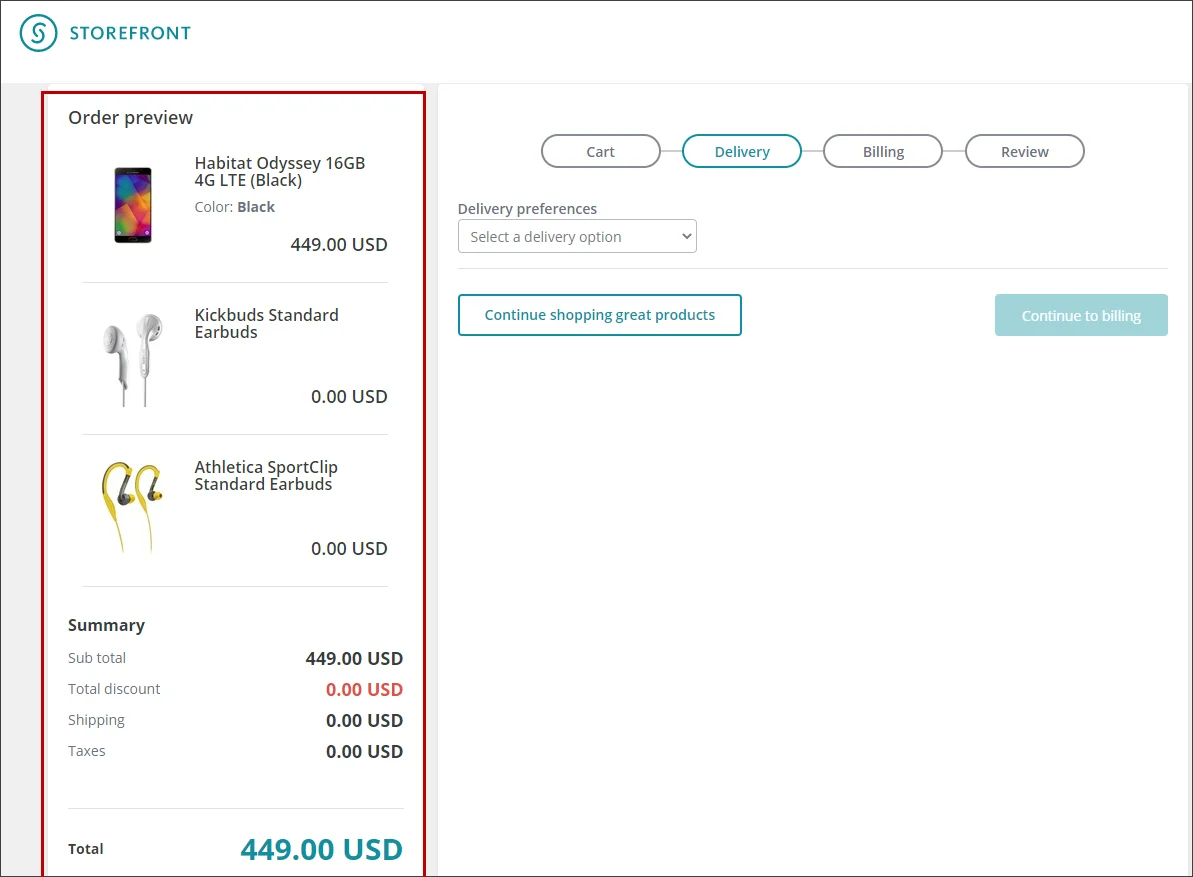The width and height of the screenshot is (1193, 877).
Task: Click the Shipping label
Action: [96, 720]
